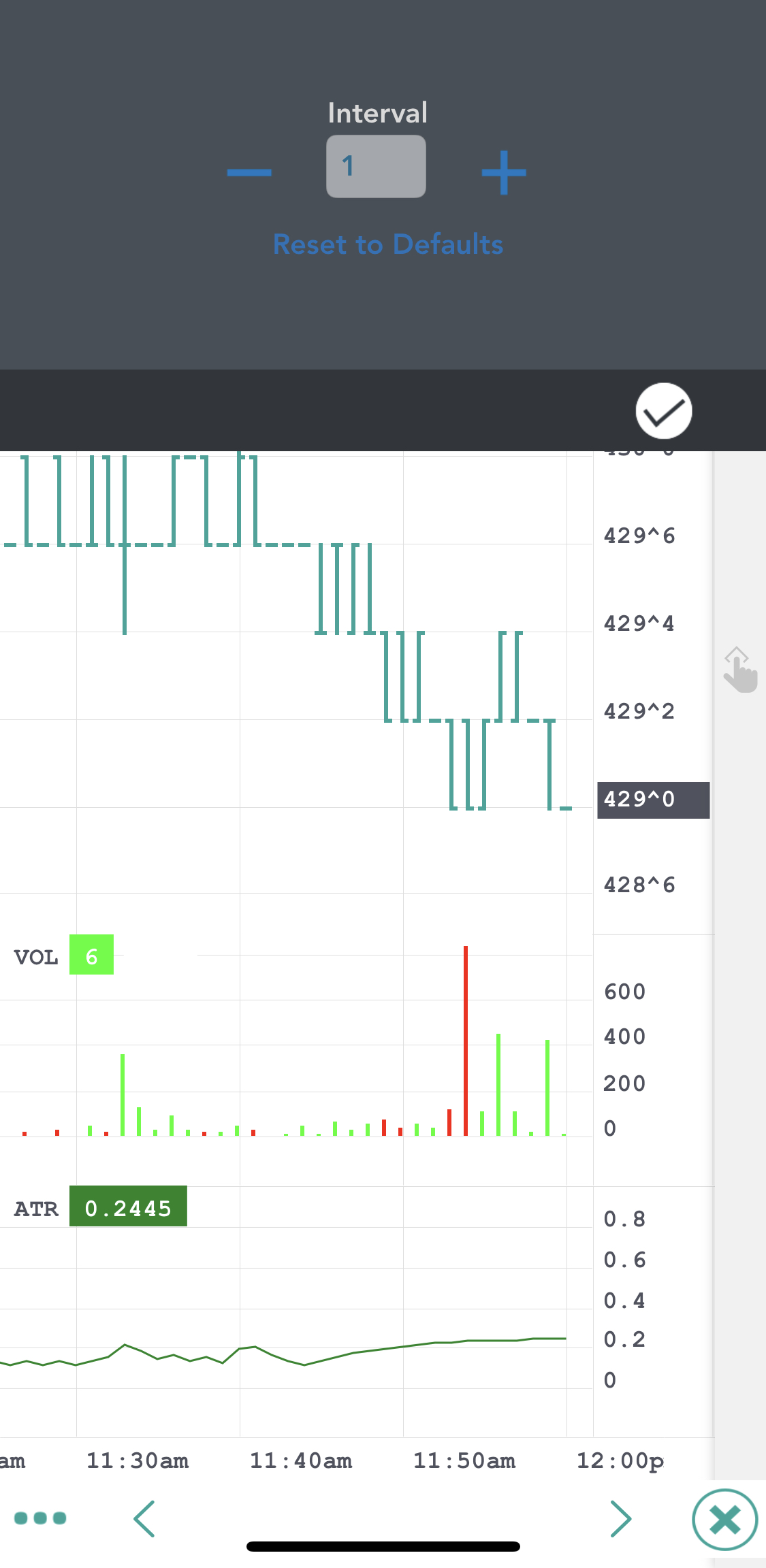Open the three-dots more options menu
This screenshot has width=766, height=1568.
[x=40, y=1518]
